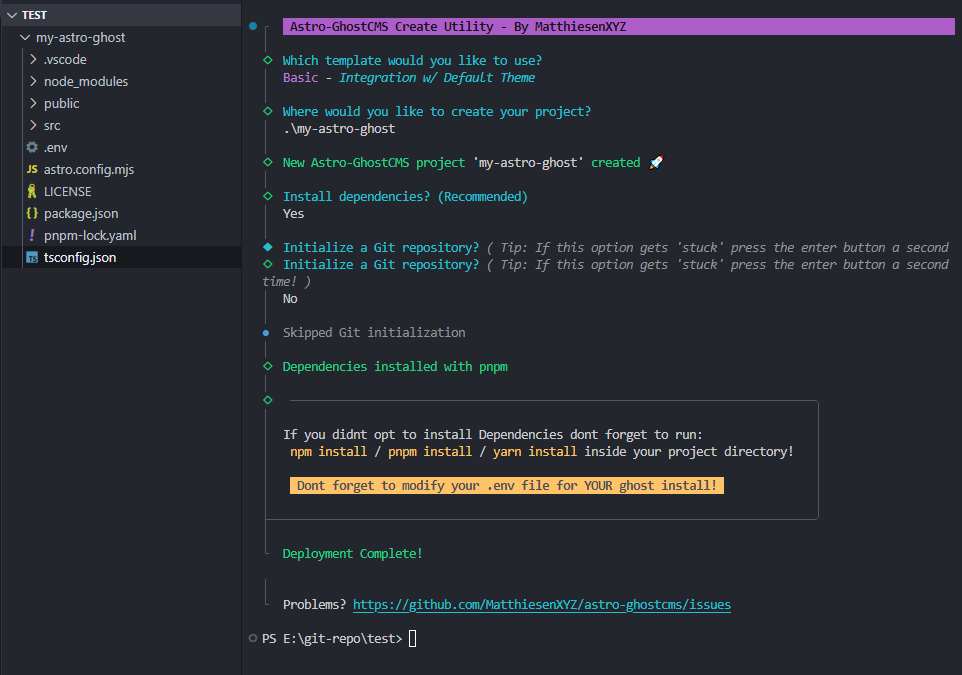Expand the node_modules folder chevron

click(x=33, y=82)
